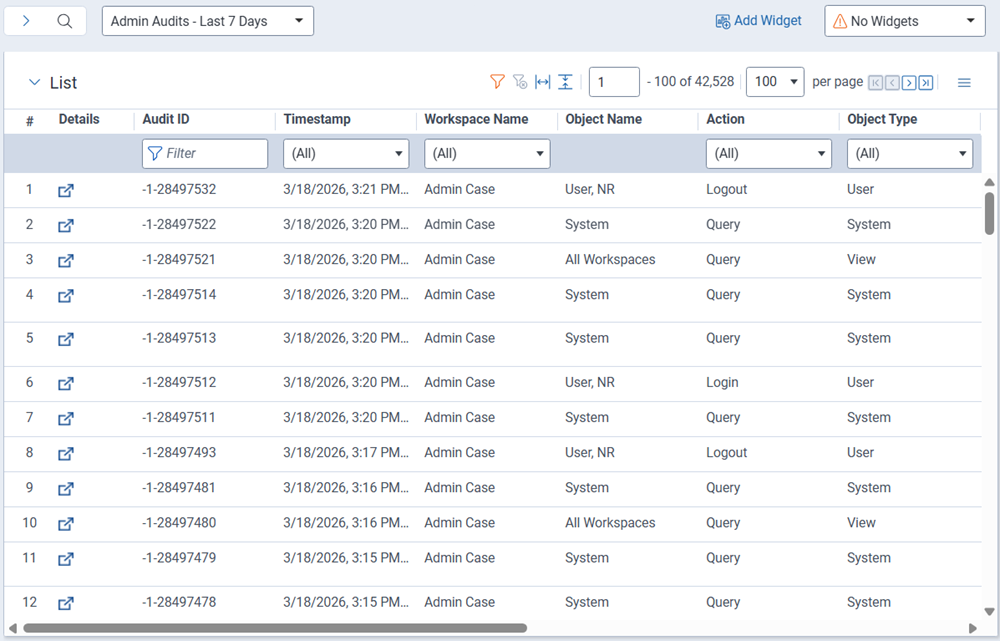Open the Admin Audits - Last 7 Days dropdown

pyautogui.click(x=207, y=20)
